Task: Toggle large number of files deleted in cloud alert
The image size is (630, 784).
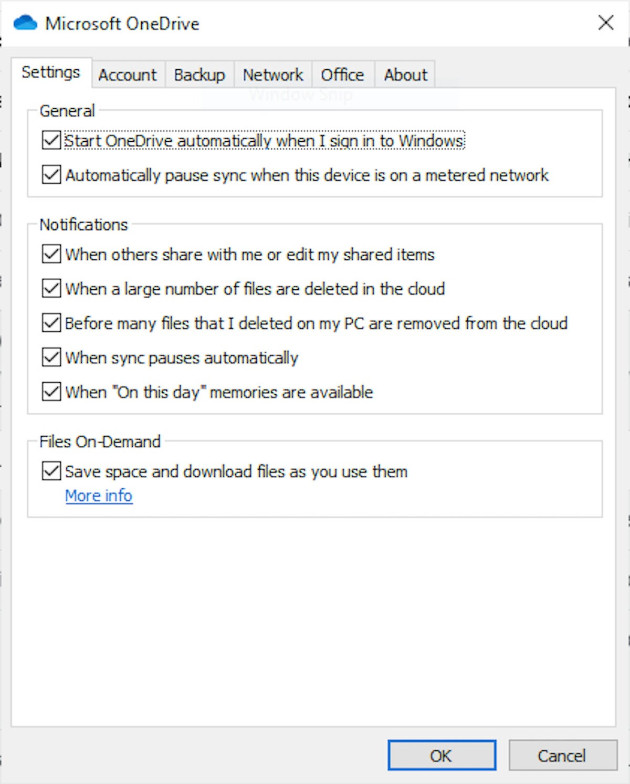Action: click(52, 289)
